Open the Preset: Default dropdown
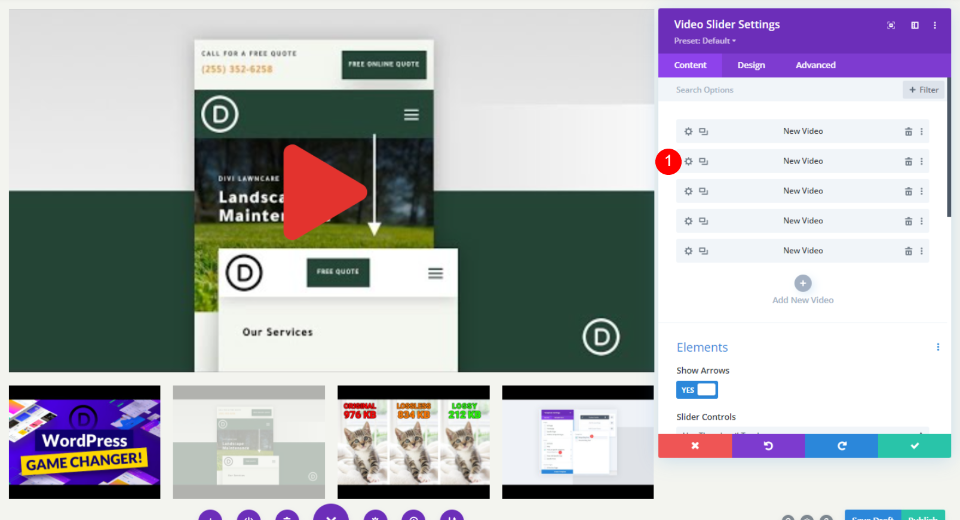 tap(705, 41)
